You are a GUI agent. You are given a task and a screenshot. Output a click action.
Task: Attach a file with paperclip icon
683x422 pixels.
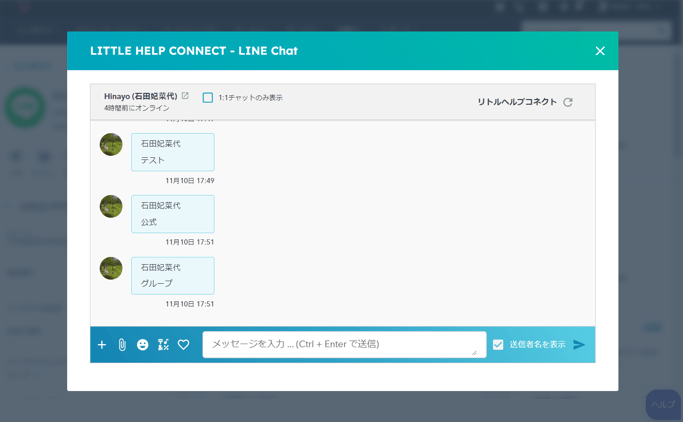point(122,344)
